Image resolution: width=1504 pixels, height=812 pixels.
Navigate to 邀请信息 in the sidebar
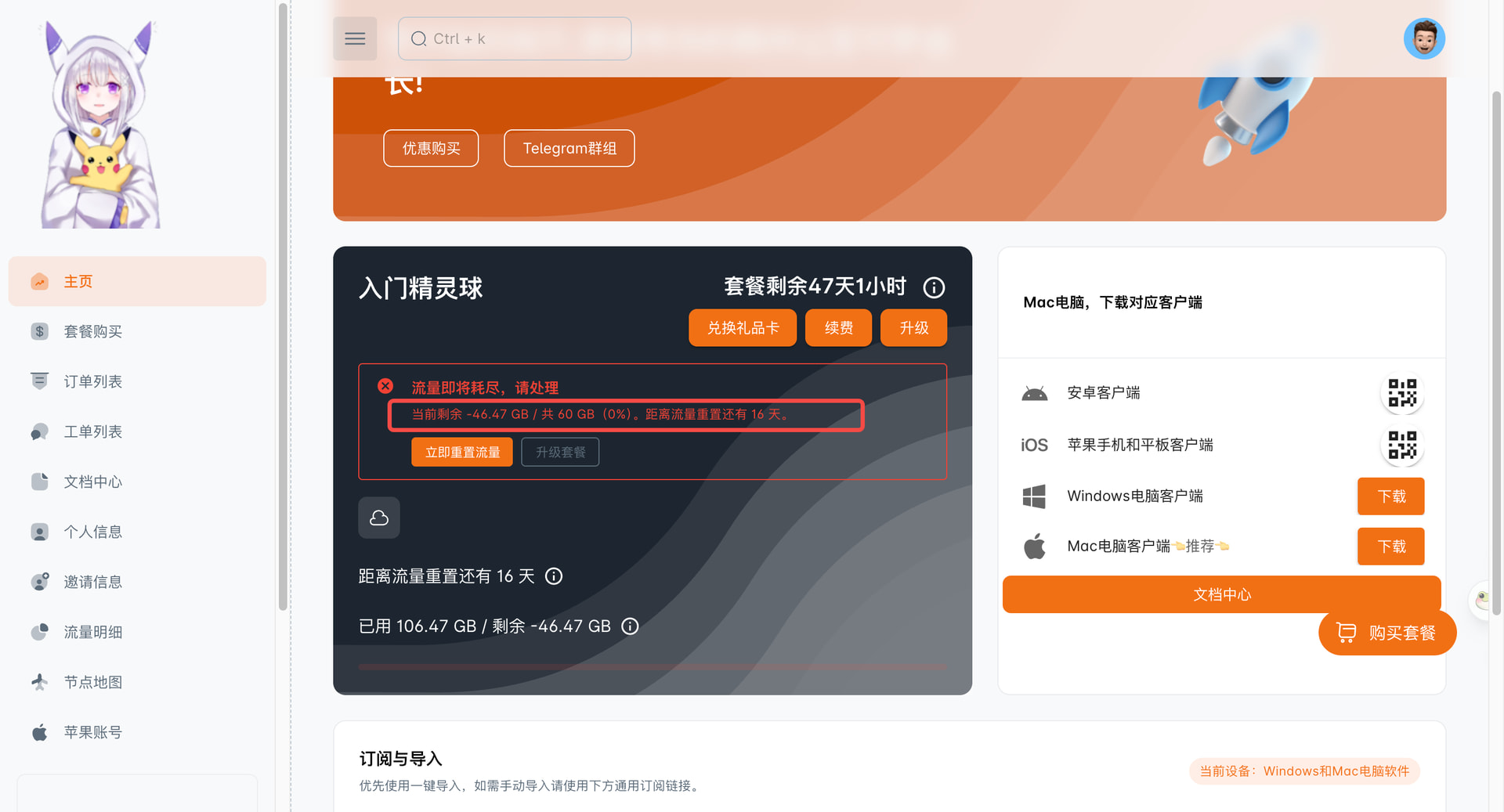pyautogui.click(x=137, y=582)
